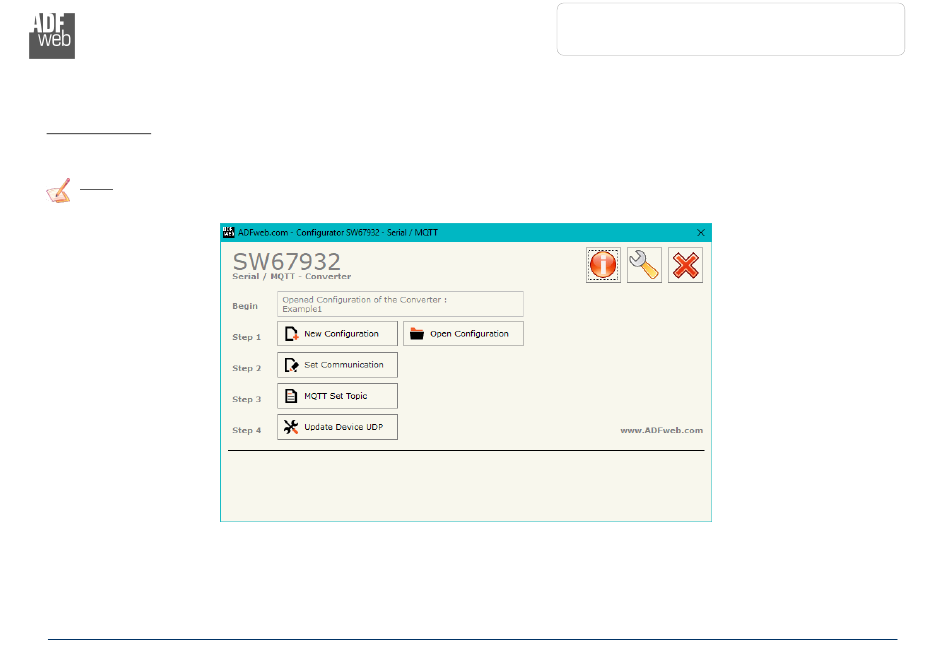Click the Opened Configuration text field
This screenshot has height=659, width=950.
coord(400,304)
